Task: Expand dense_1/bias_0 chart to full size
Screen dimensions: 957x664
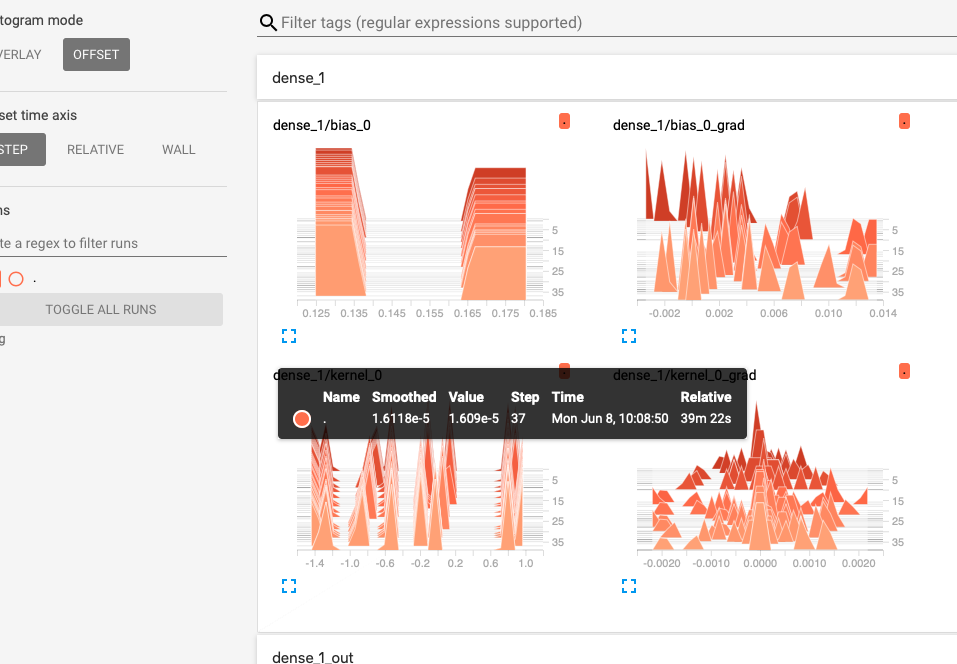Action: [289, 336]
